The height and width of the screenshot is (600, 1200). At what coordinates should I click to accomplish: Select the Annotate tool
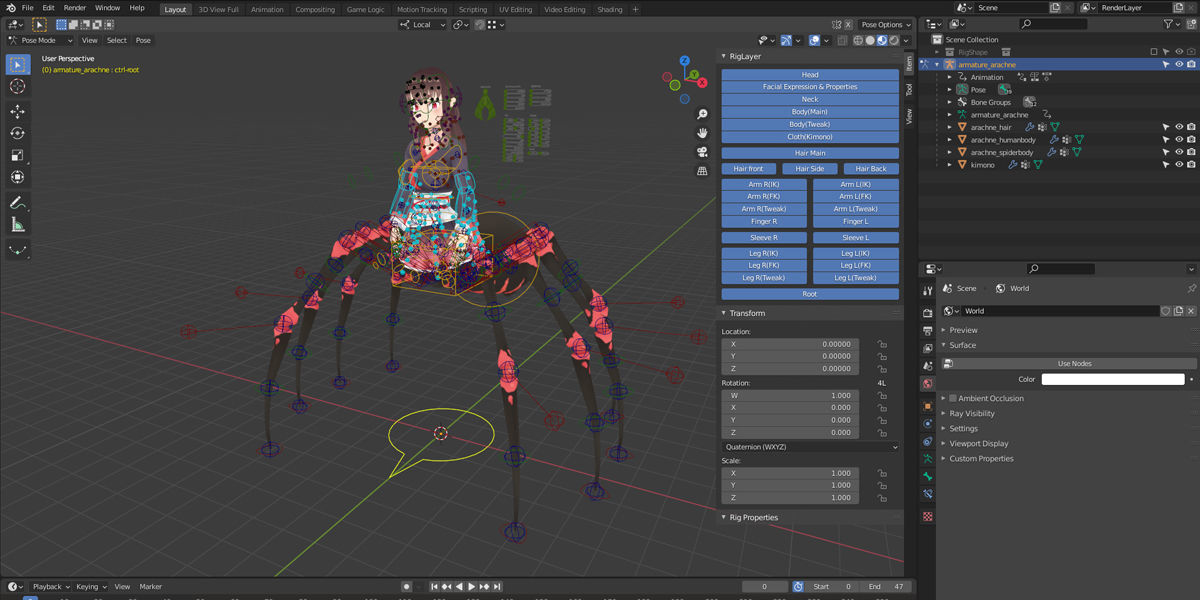pyautogui.click(x=18, y=203)
